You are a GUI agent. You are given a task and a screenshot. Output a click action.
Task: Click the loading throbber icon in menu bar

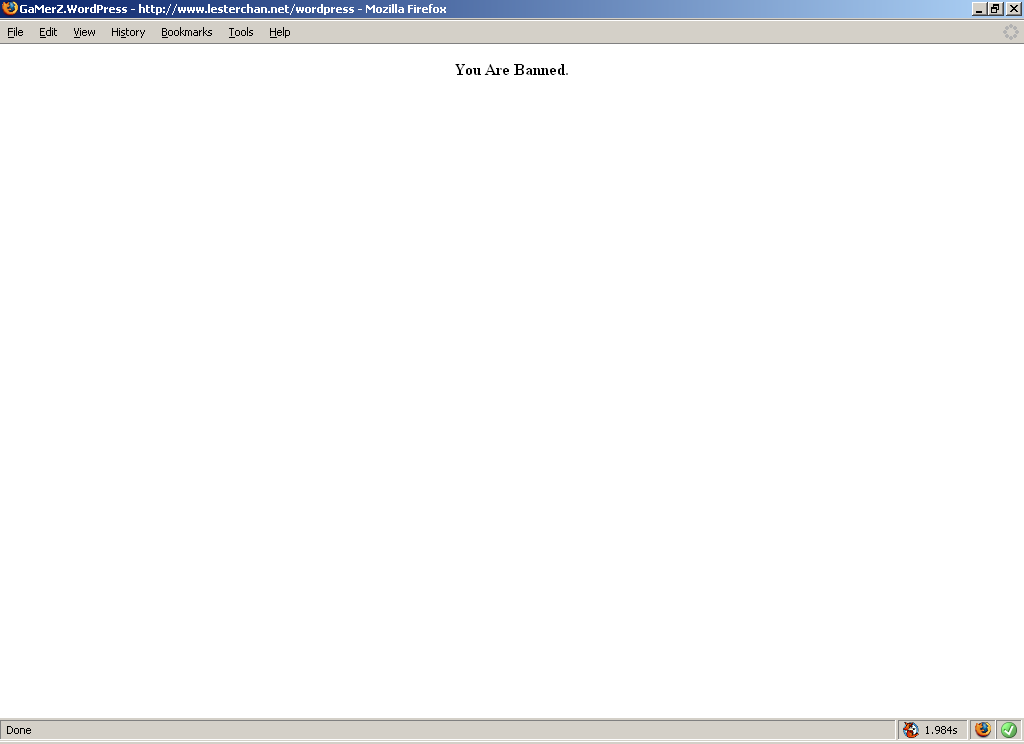tap(1010, 32)
